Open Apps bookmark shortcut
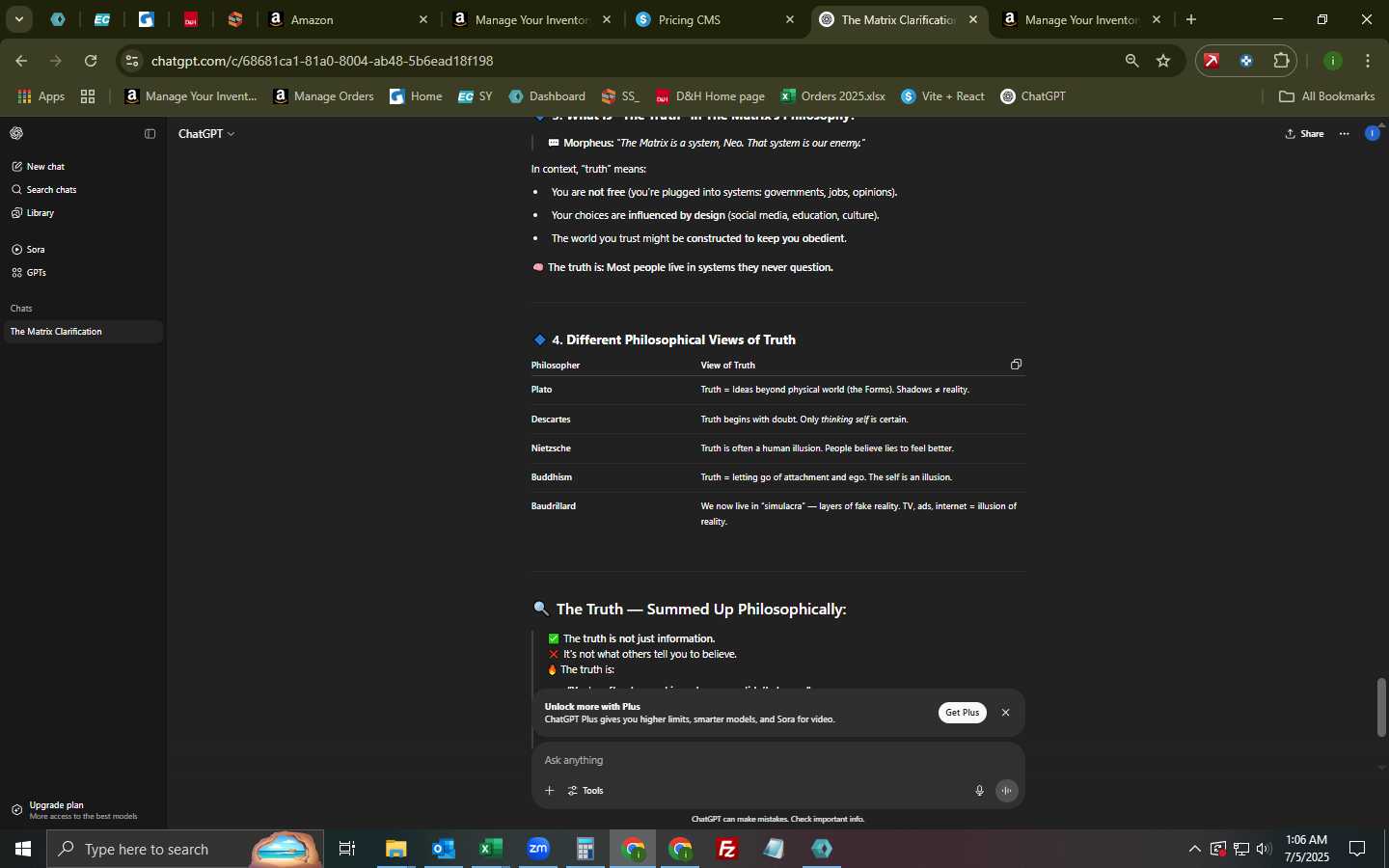1389x868 pixels. pyautogui.click(x=41, y=96)
